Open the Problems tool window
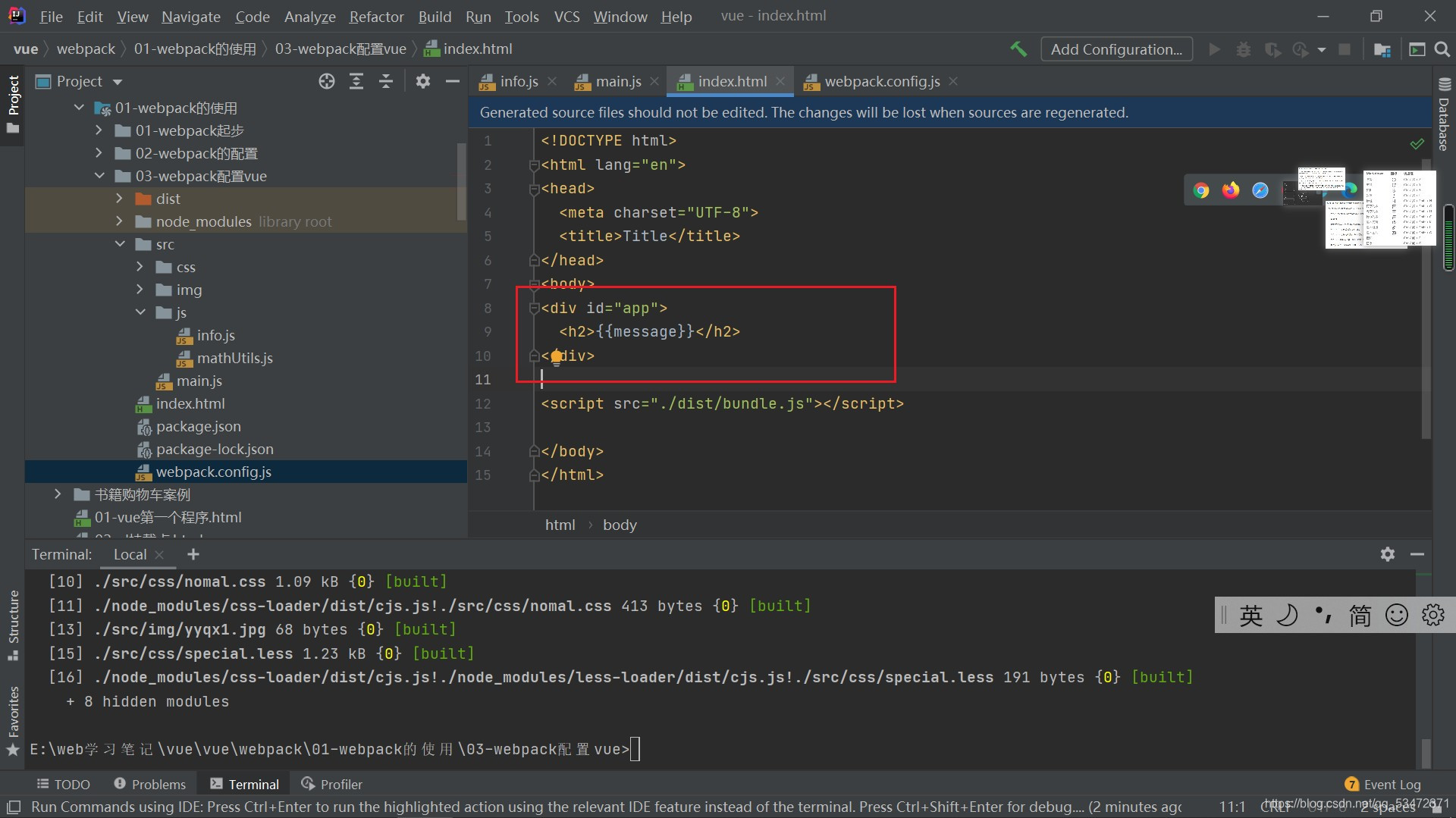1456x818 pixels. 149,784
